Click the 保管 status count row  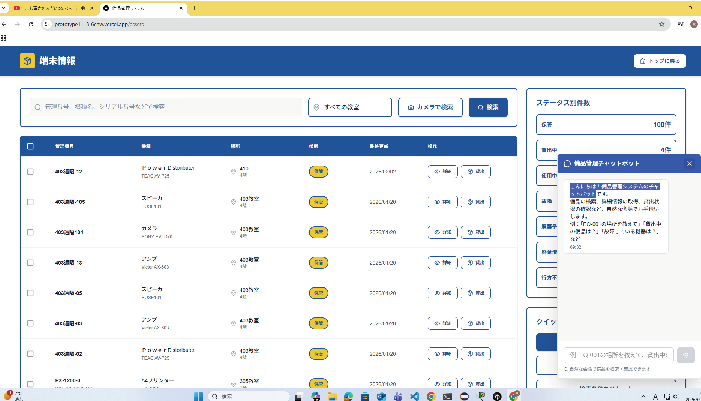[x=606, y=125]
